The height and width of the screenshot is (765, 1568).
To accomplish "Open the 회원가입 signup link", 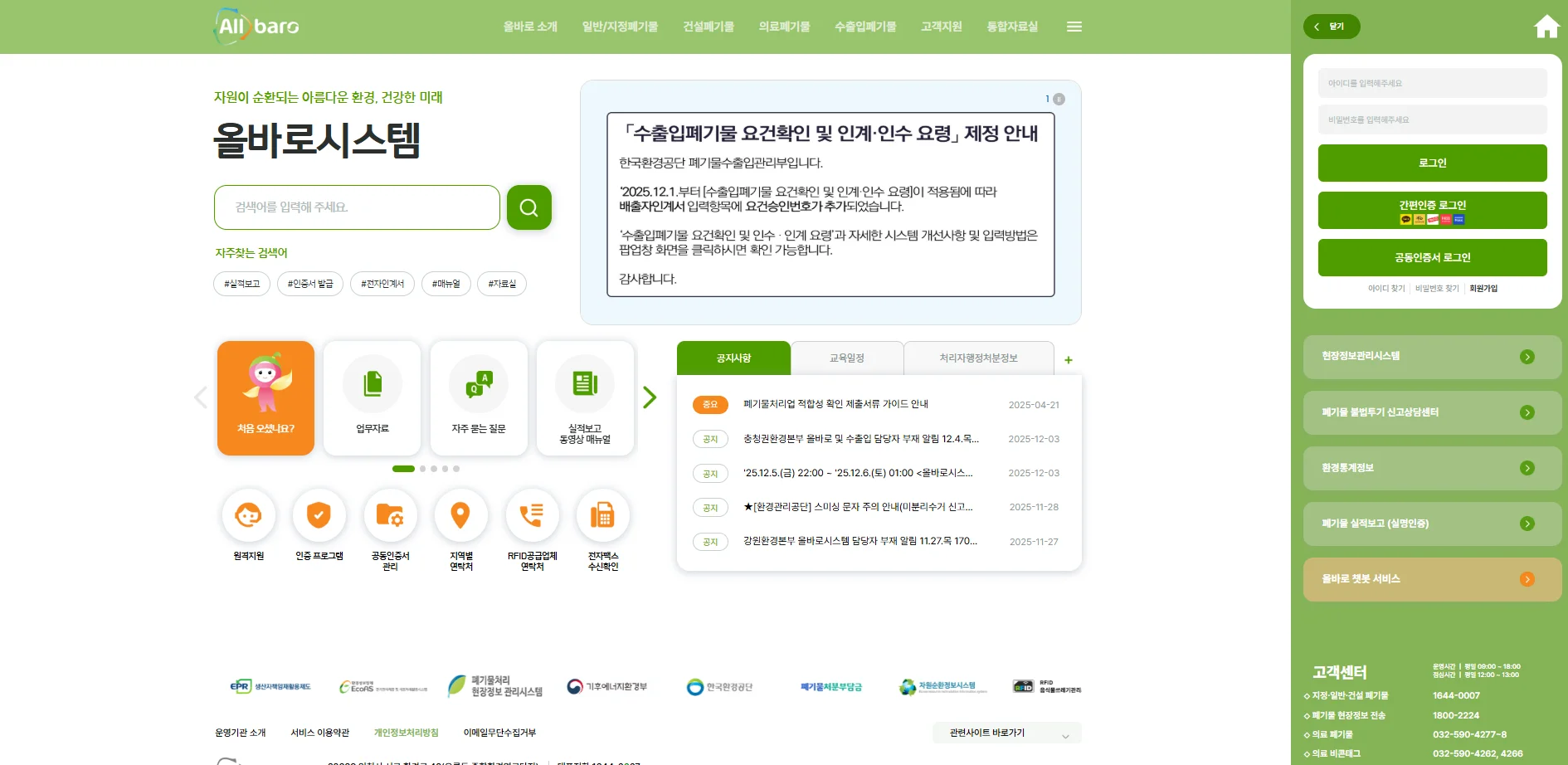I will point(1484,288).
